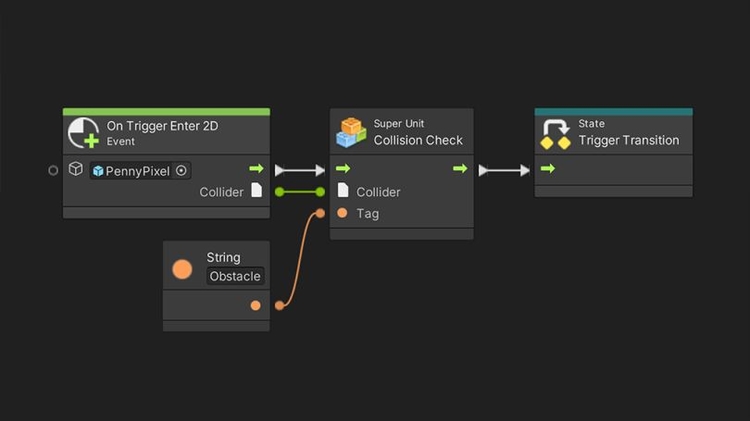Click the Collision Check super unit cubes icon
Image resolution: width=750 pixels, height=421 pixels.
tap(351, 132)
